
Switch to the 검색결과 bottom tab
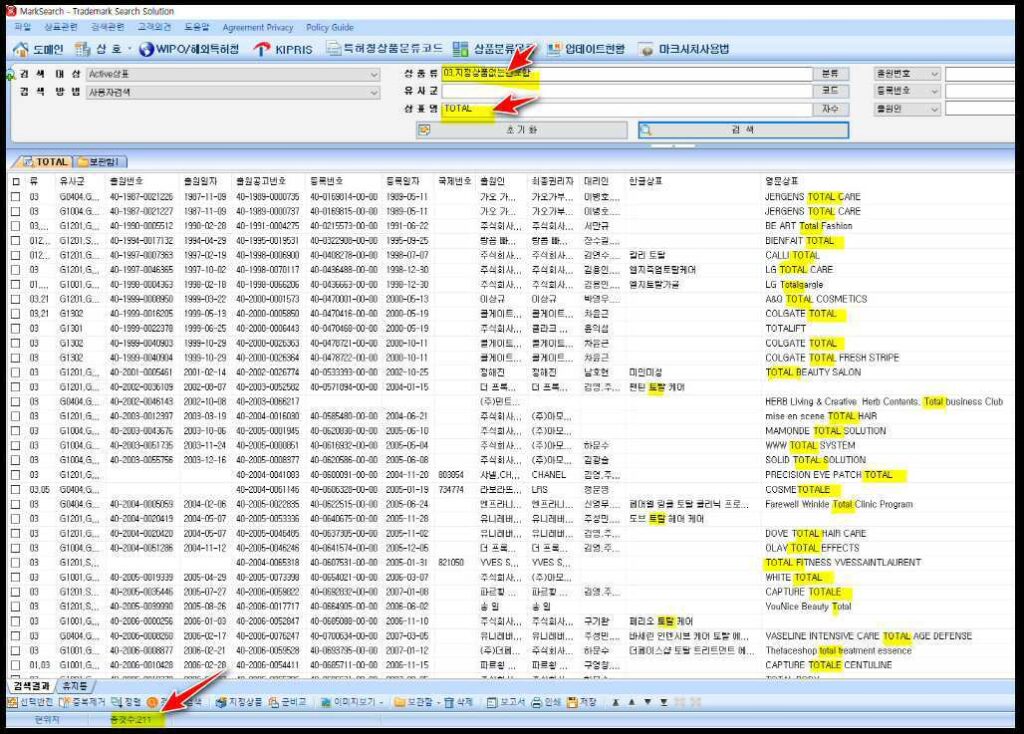(31, 686)
